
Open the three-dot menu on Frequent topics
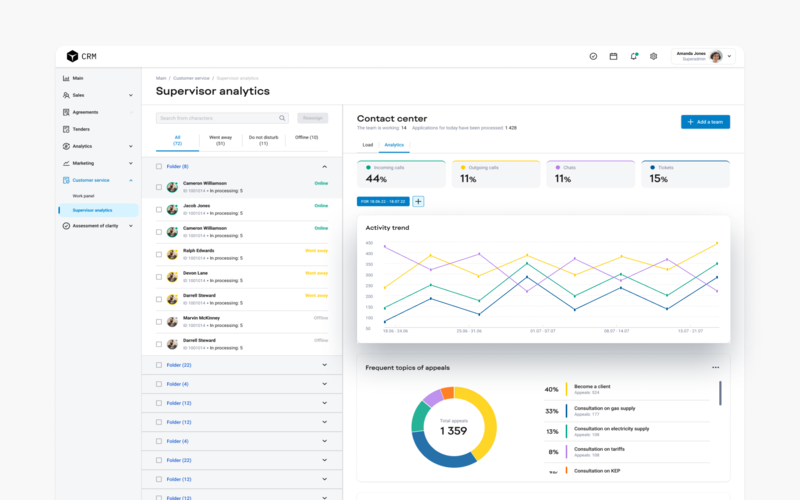click(x=716, y=367)
